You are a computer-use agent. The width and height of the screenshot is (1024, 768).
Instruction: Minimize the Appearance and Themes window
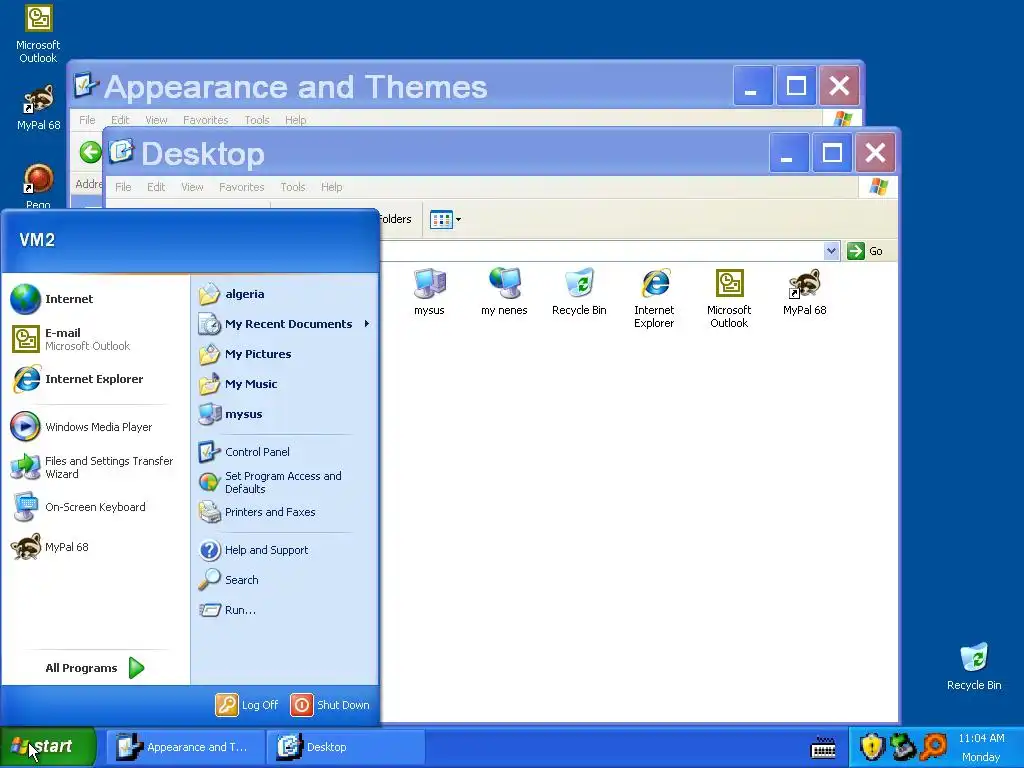coord(752,86)
